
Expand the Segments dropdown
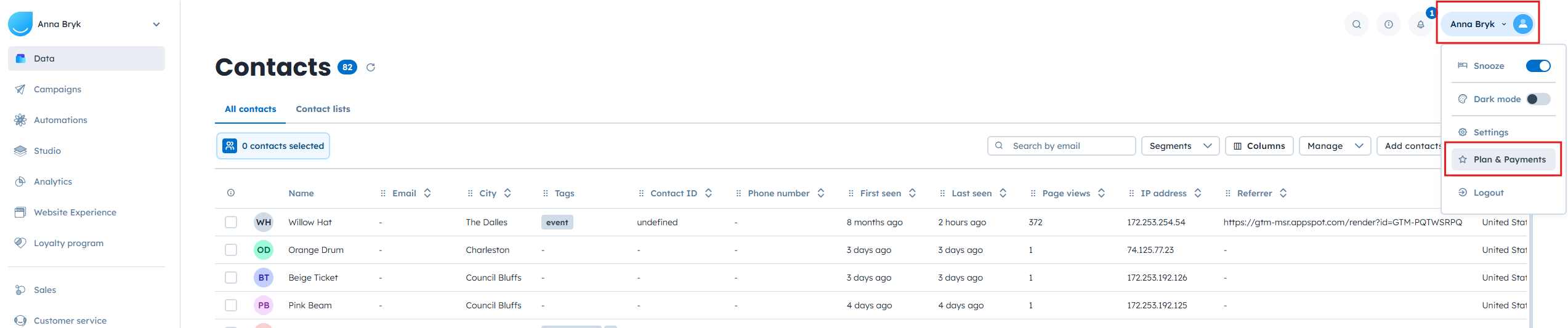click(1179, 146)
